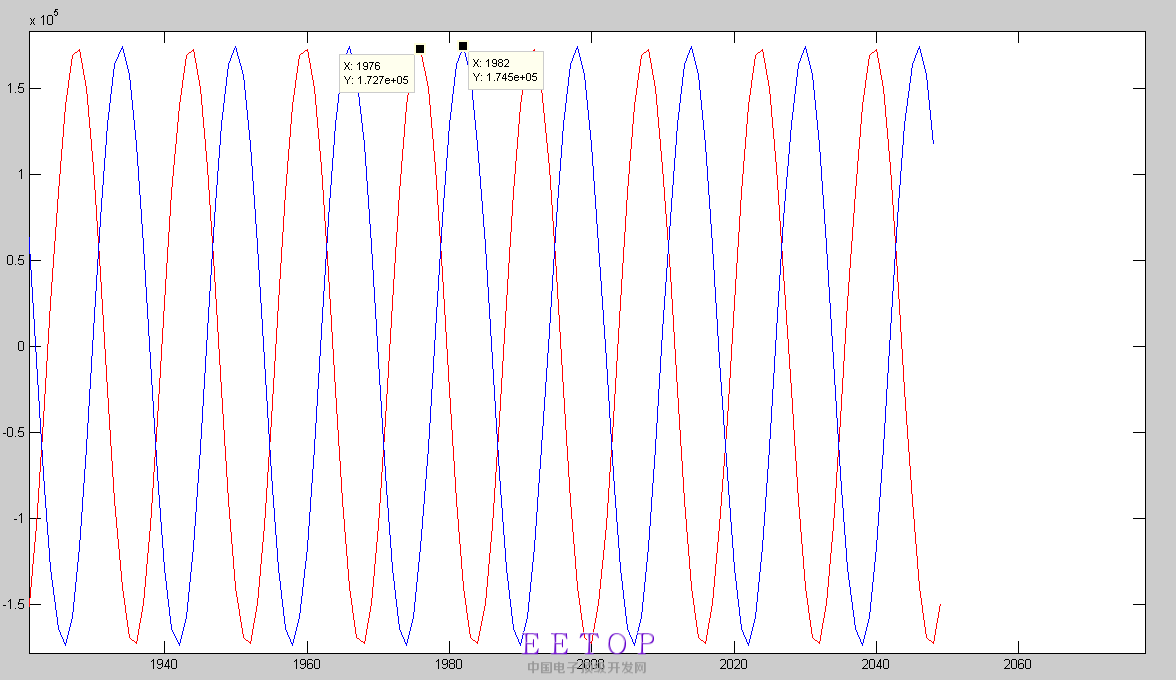Click x-axis tick label 1940
Screen dimensions: 1176x680
[164, 664]
